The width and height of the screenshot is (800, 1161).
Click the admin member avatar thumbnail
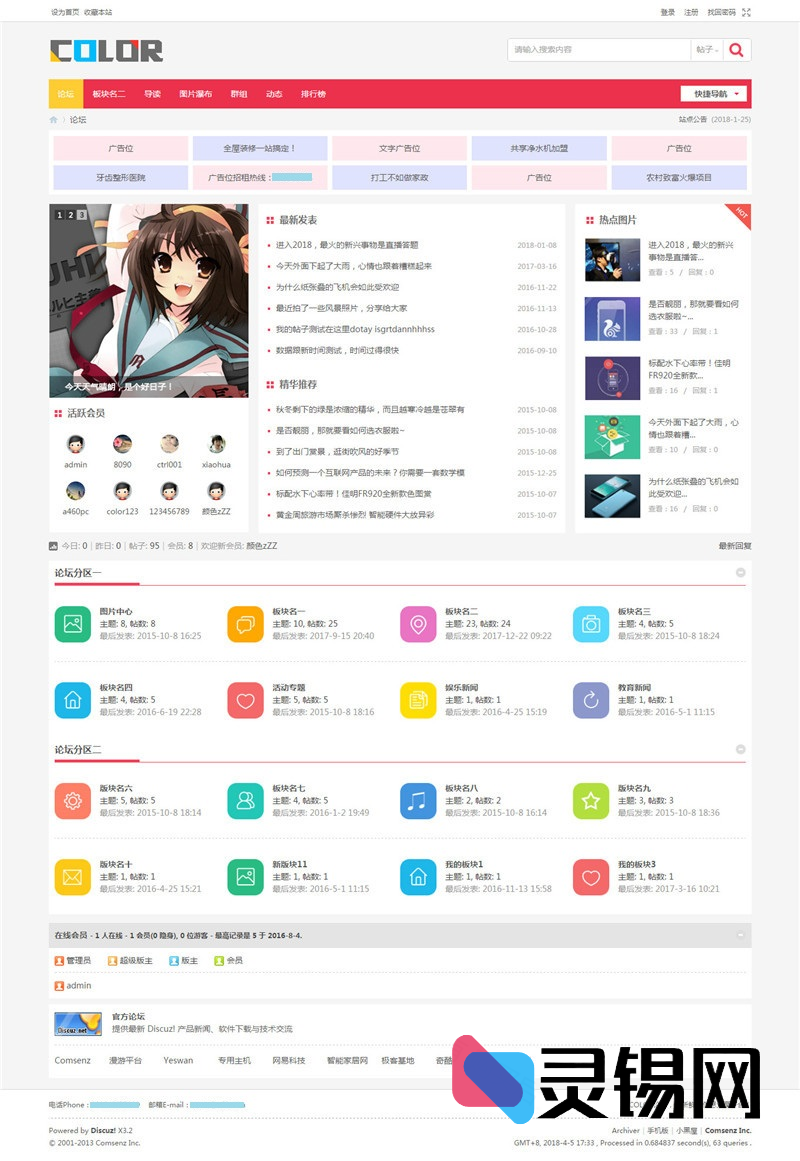coord(75,445)
